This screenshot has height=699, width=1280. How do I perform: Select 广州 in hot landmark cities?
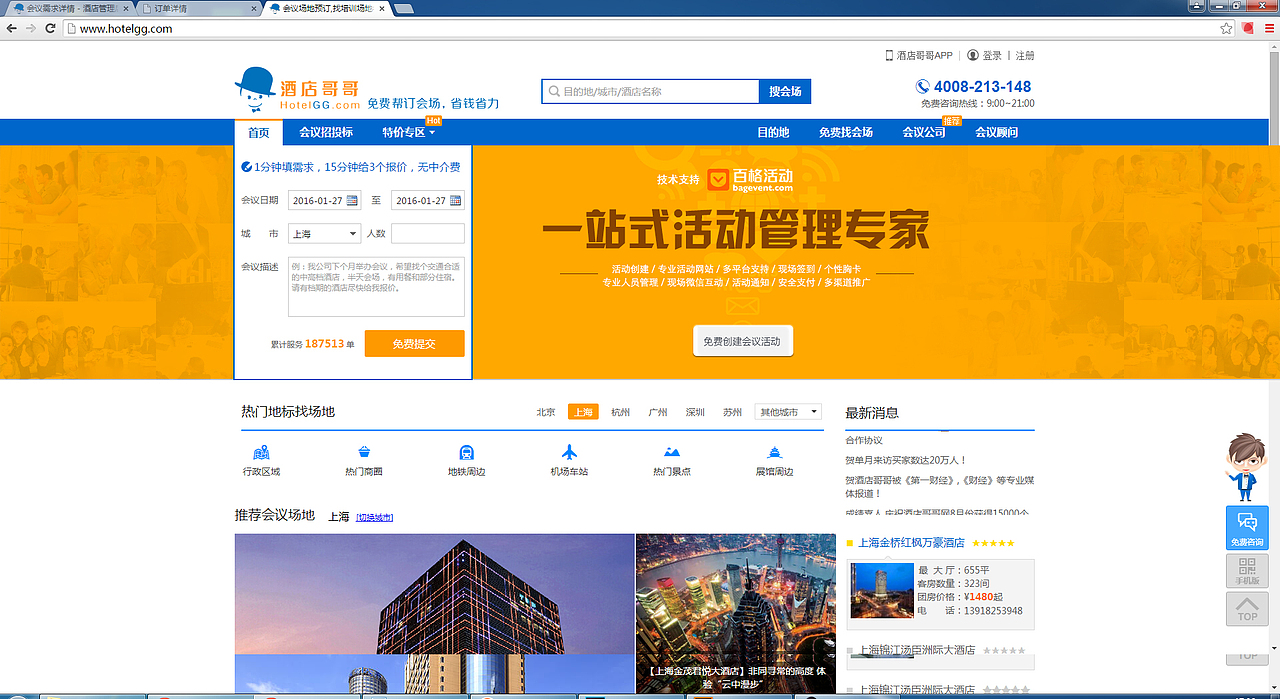pyautogui.click(x=658, y=412)
